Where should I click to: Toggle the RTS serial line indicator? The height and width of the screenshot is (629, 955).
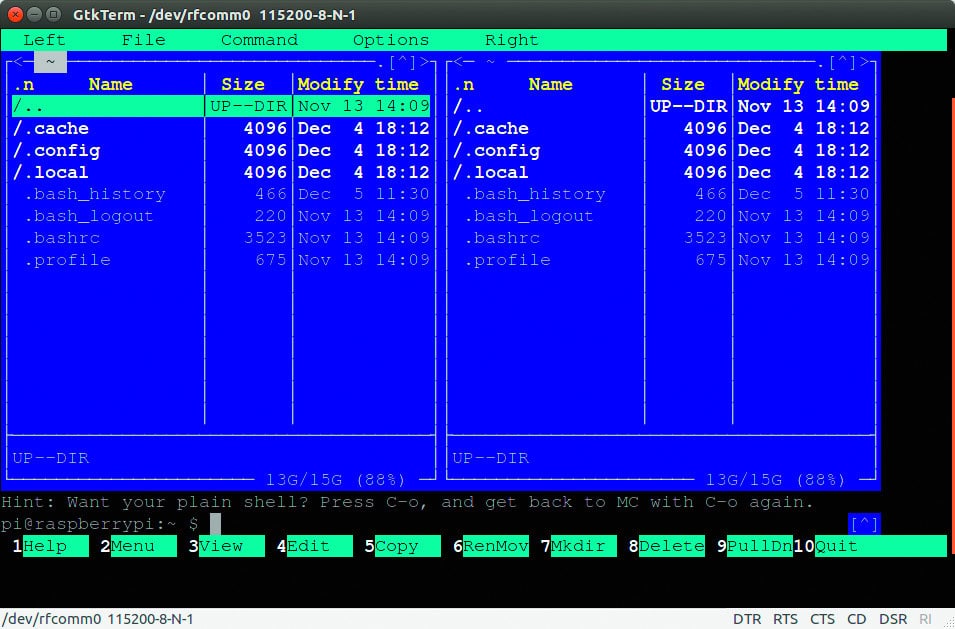tap(785, 619)
